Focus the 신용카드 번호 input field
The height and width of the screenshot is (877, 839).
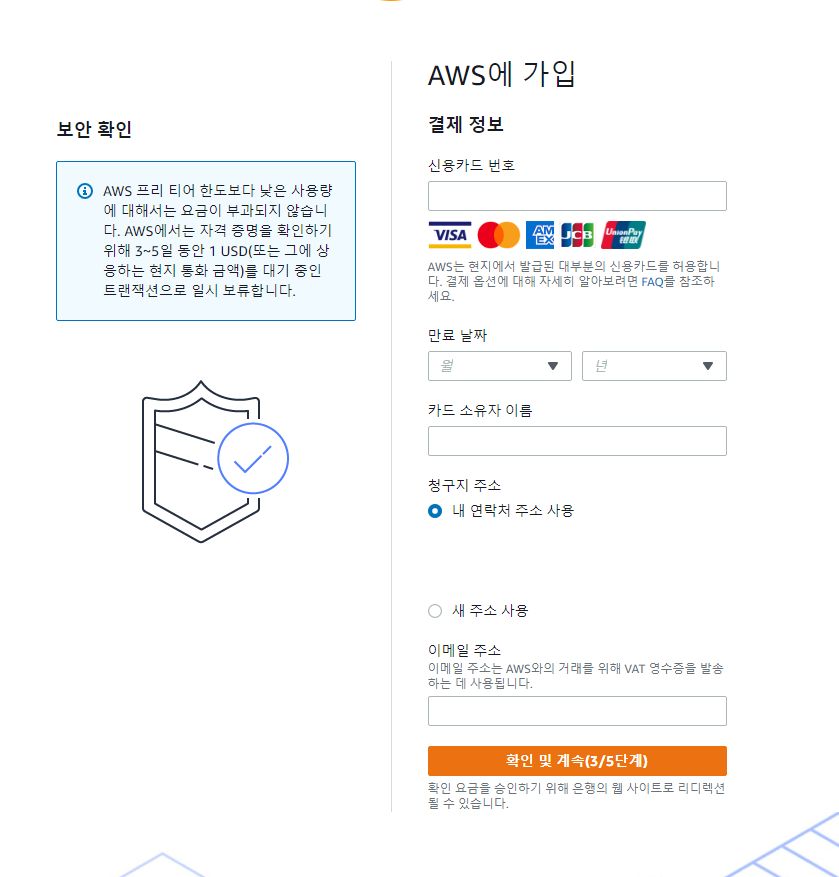pos(577,196)
